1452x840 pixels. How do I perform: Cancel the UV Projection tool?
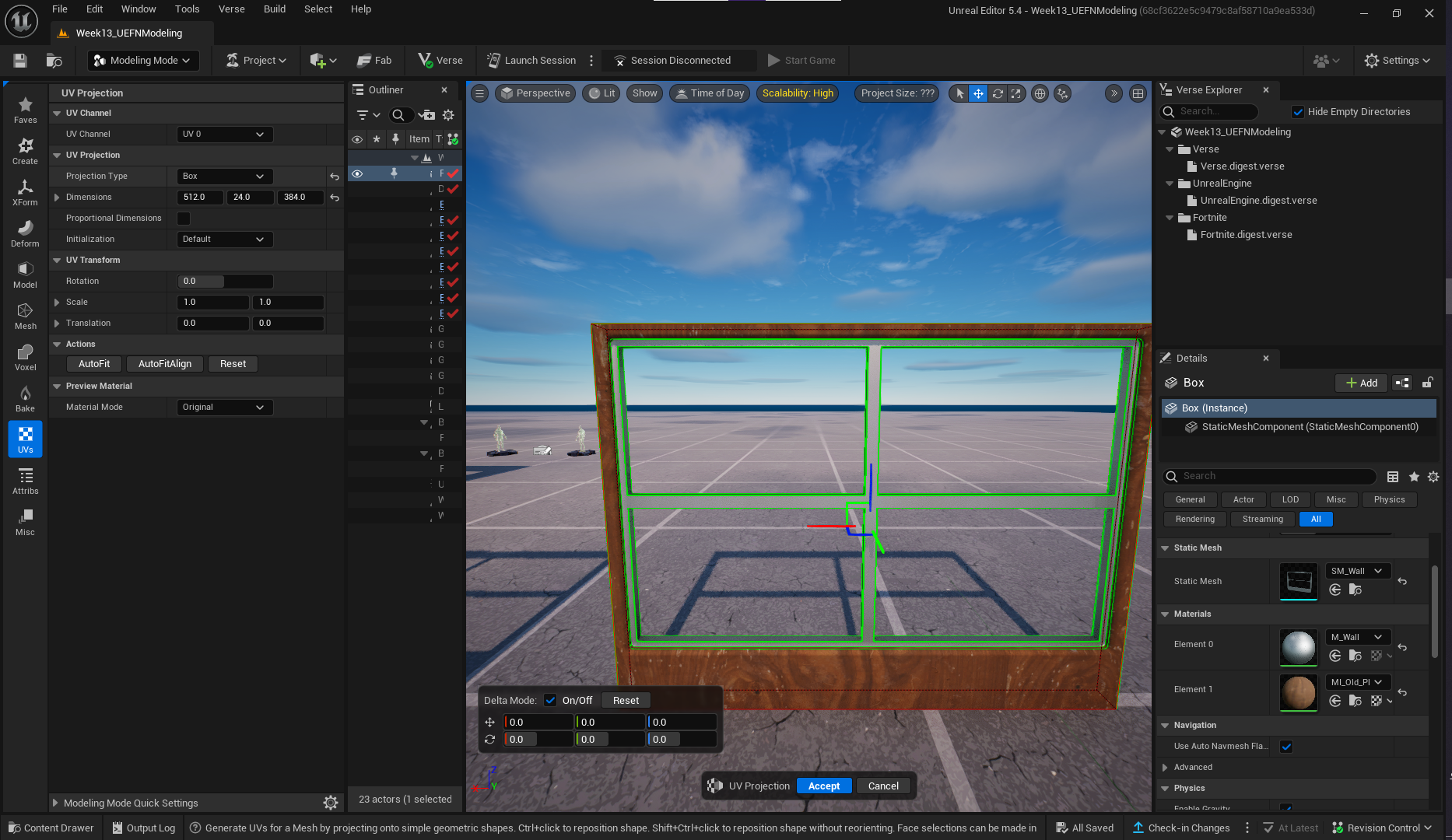coord(883,786)
